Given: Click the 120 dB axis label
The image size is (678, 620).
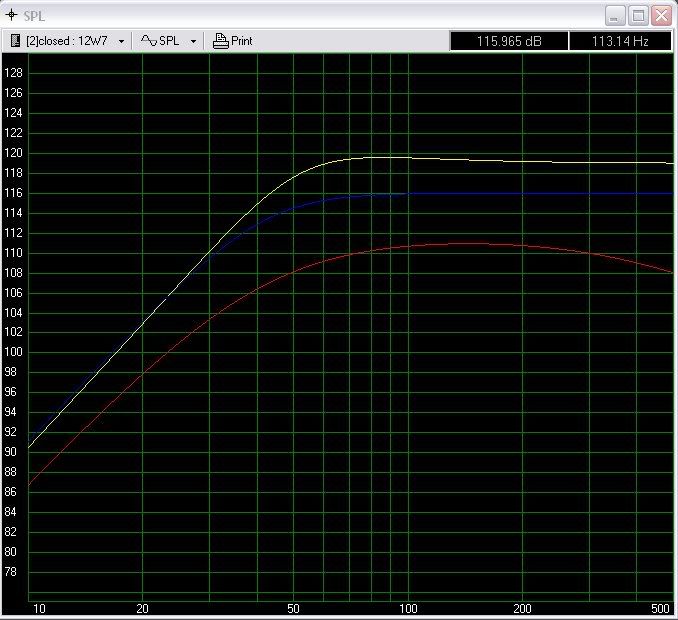Looking at the screenshot, I should pos(13,153).
